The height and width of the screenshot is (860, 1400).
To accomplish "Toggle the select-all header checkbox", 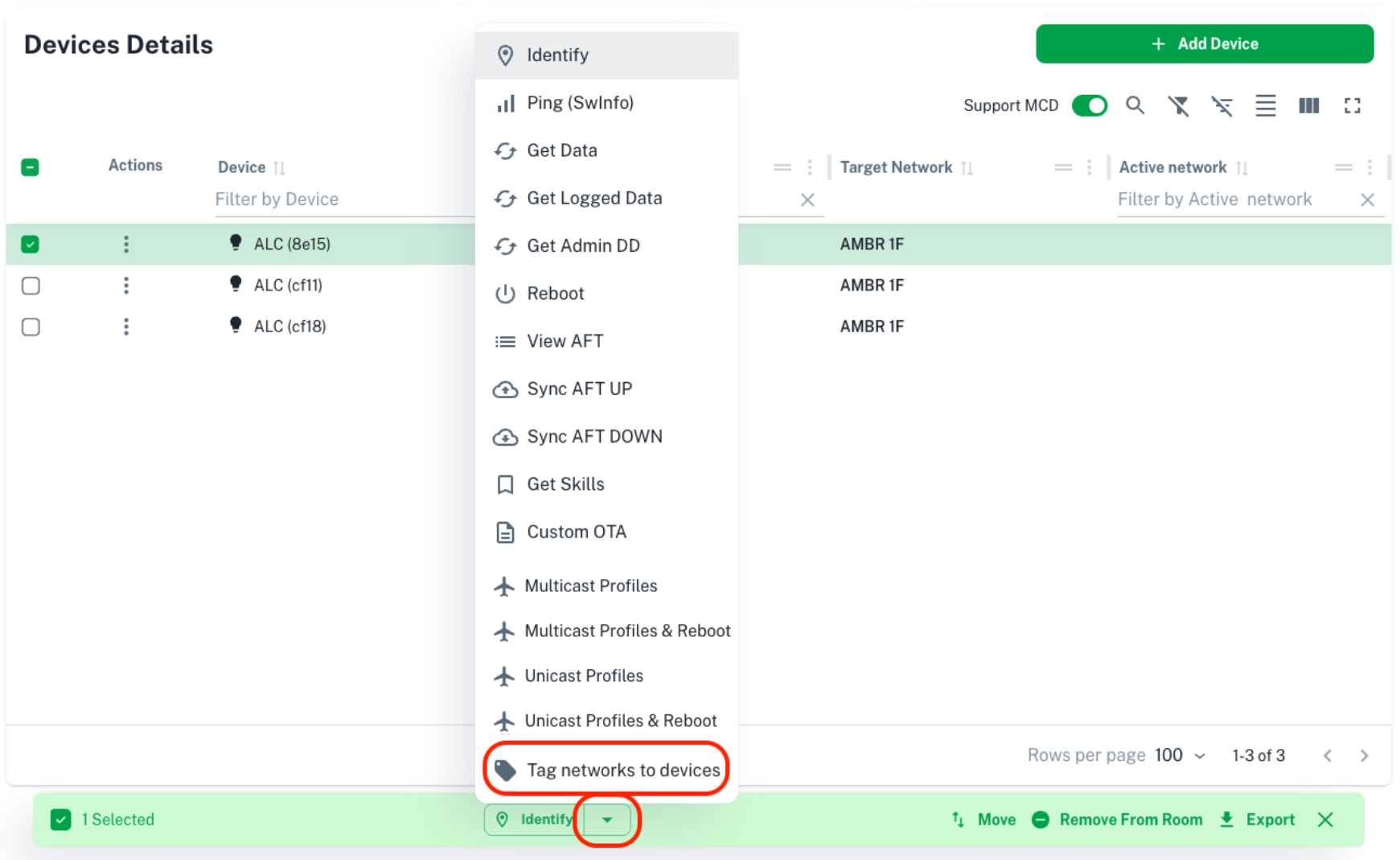I will (x=30, y=167).
